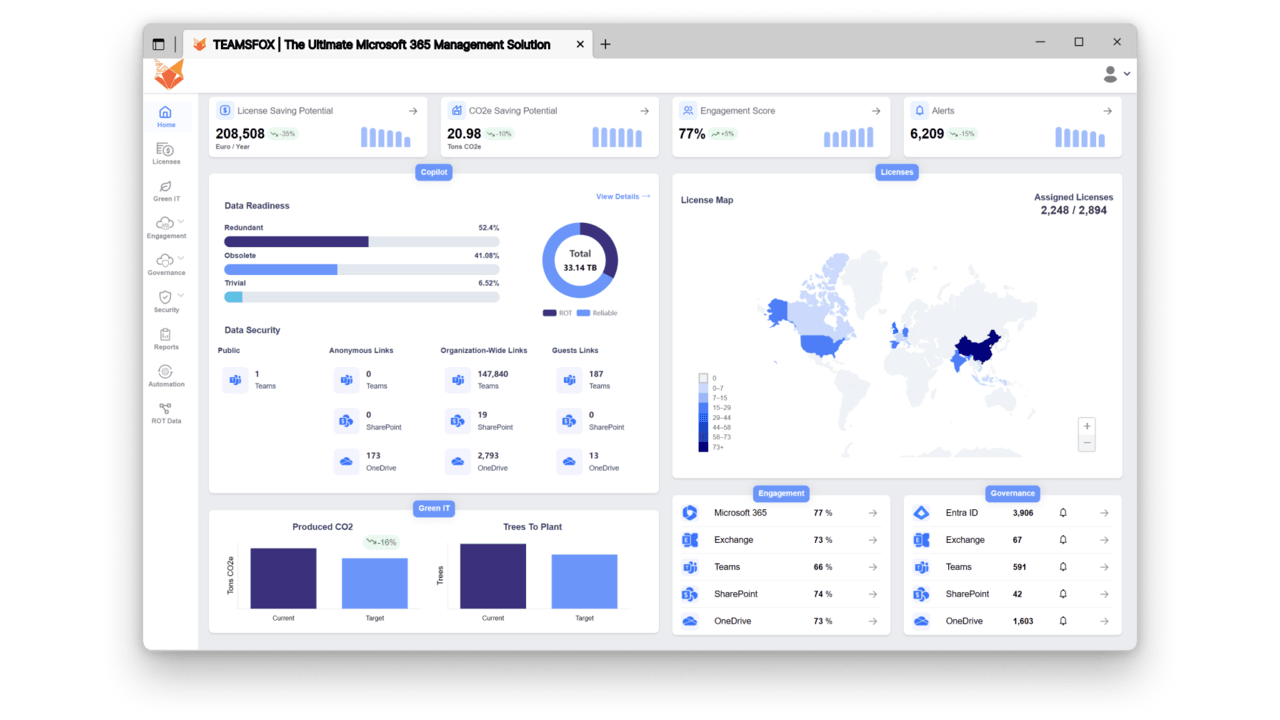
Task: Click the Teams icon under Guests Links
Action: [x=569, y=380]
